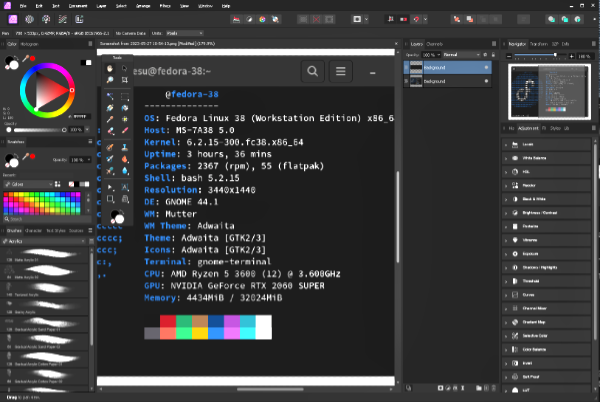Zoom out using Navigator minus button
The image size is (600, 402).
click(x=509, y=56)
